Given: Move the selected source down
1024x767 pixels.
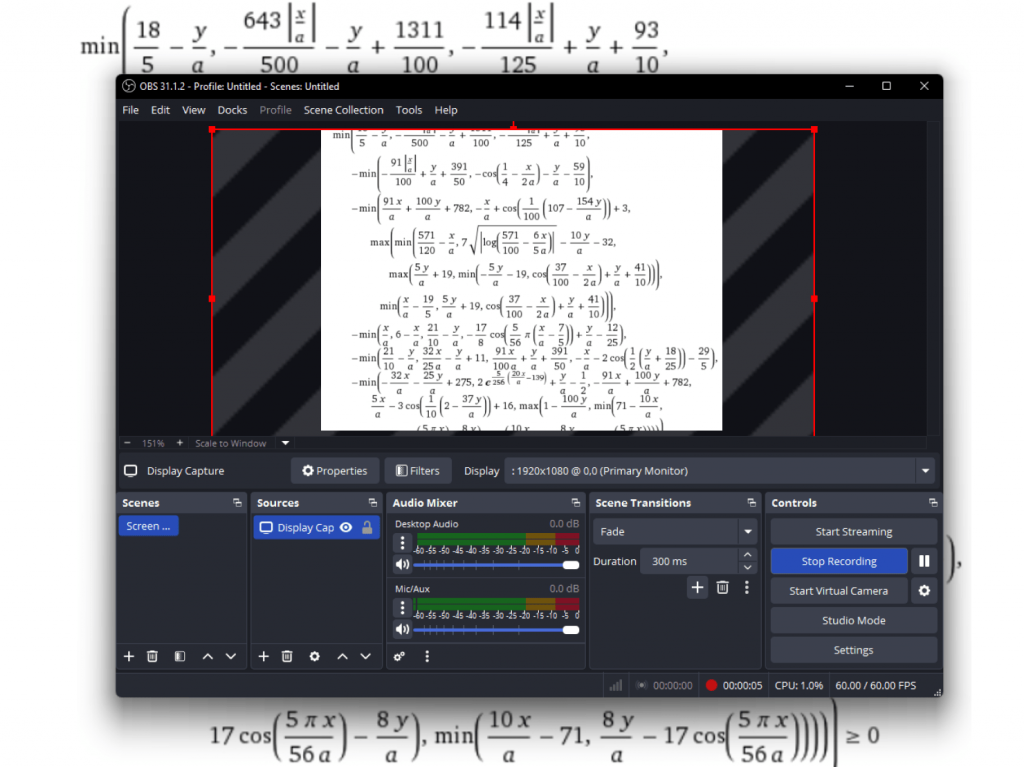Looking at the screenshot, I should click(366, 656).
